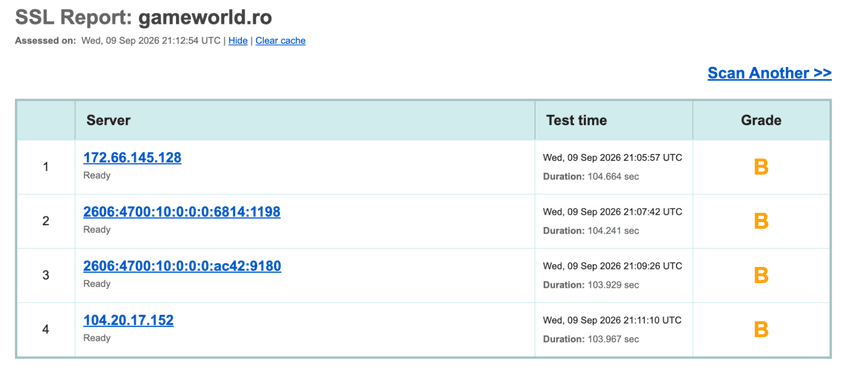Click test time 21:11:10 UTC

pos(613,320)
